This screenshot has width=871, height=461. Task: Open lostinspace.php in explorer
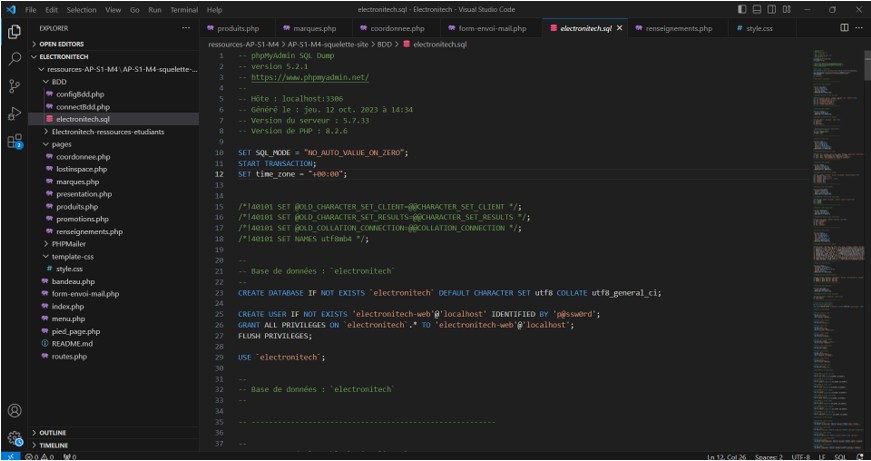pos(113,169)
